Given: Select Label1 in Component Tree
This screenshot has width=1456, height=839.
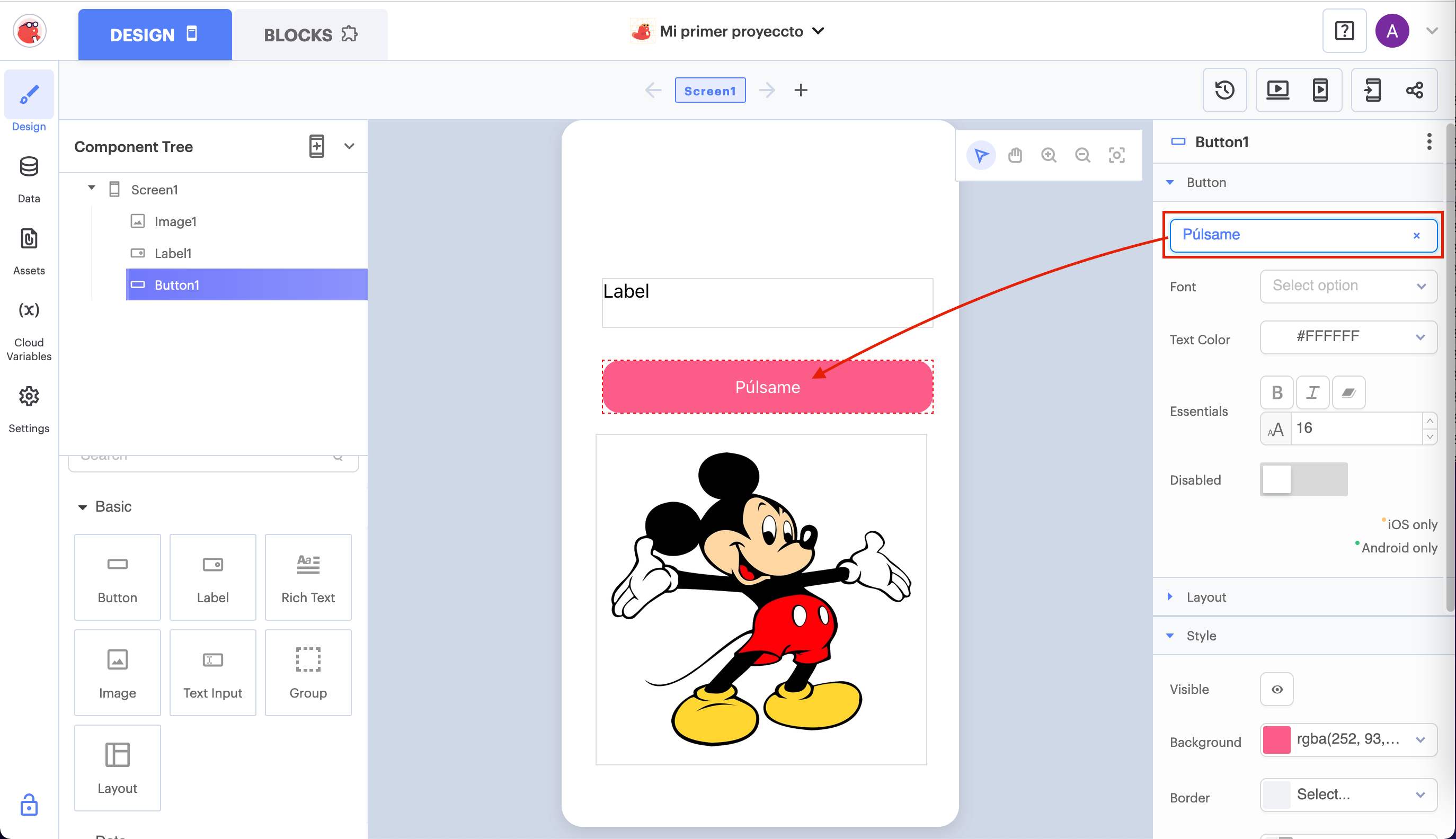Looking at the screenshot, I should point(172,253).
